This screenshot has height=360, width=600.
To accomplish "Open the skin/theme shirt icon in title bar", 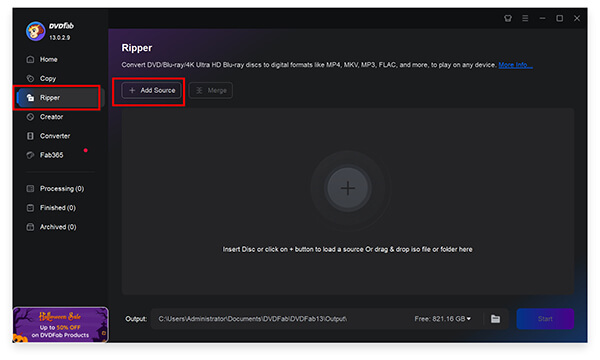I will (x=508, y=18).
